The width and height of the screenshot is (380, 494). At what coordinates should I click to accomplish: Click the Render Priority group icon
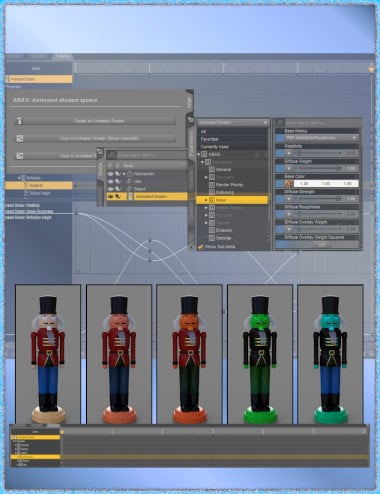[x=212, y=185]
